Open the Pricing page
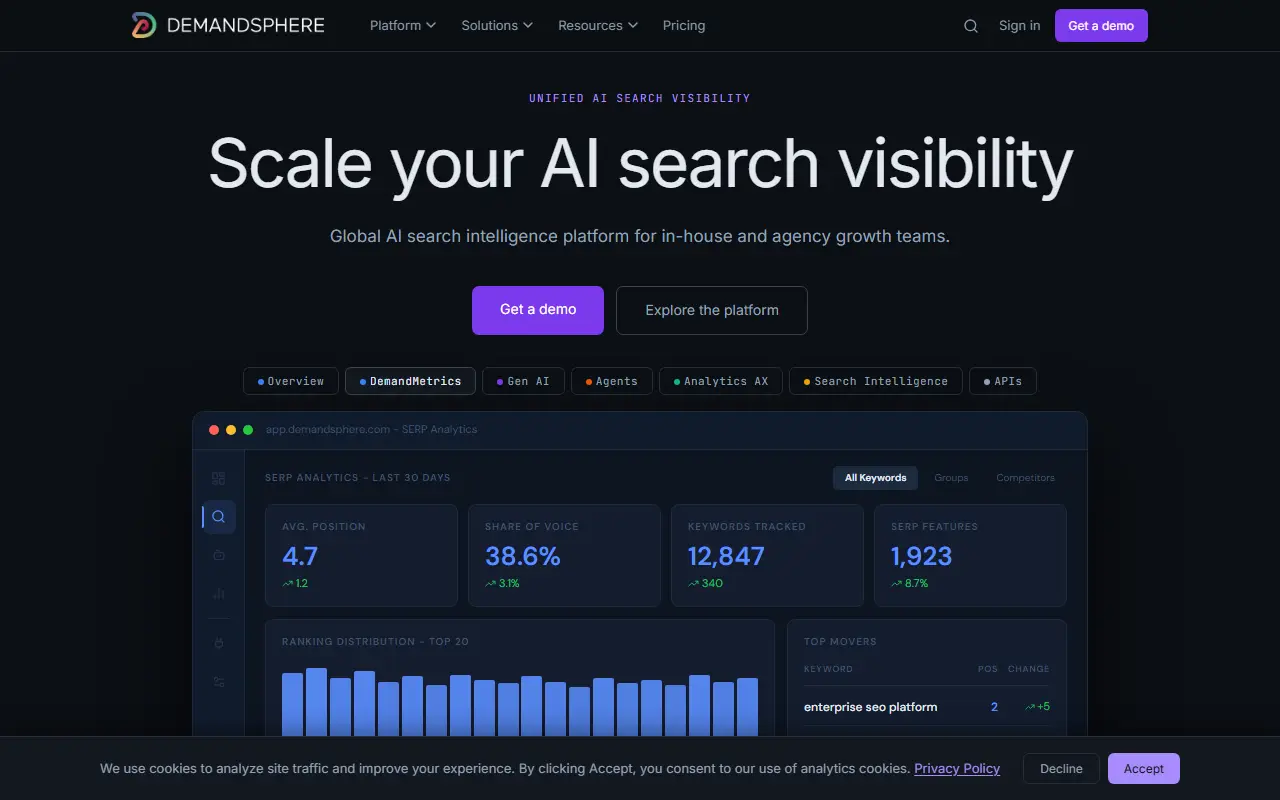1280x800 pixels. (684, 26)
